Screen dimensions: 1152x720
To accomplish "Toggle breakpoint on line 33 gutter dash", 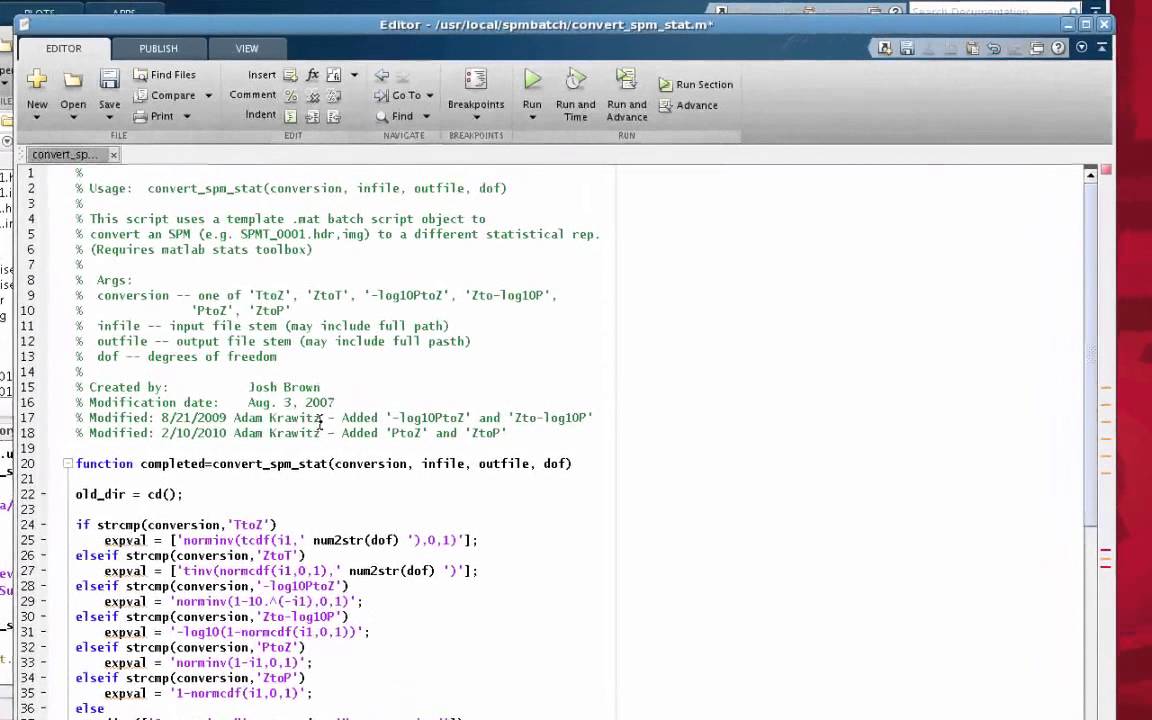I will point(43,662).
